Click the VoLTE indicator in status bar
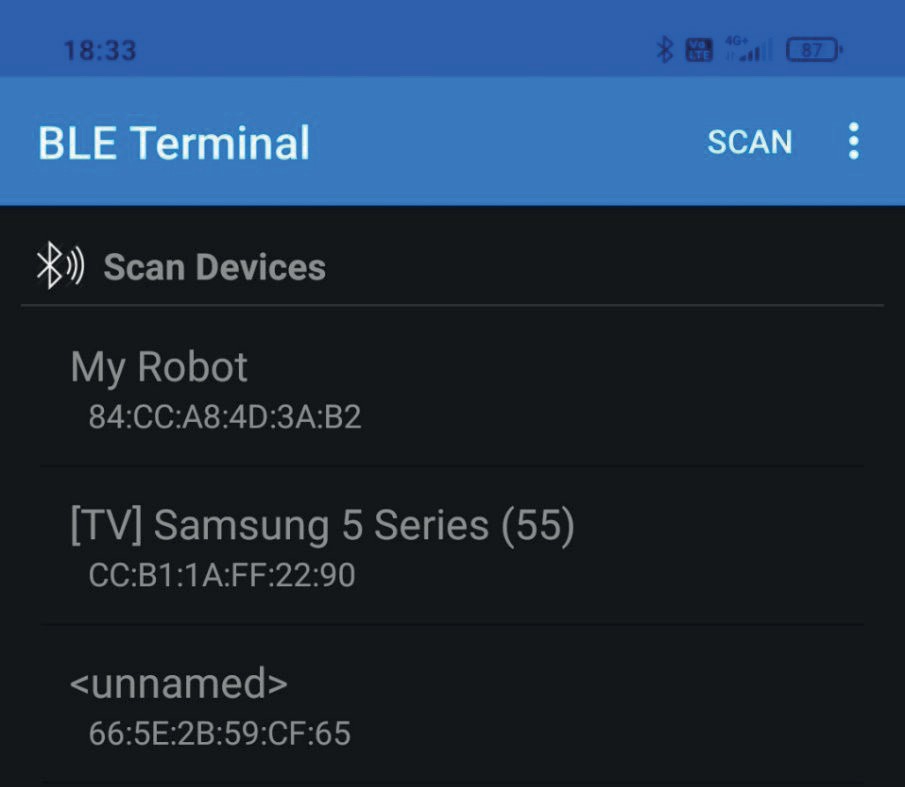Screen dimensions: 905x787 699,49
